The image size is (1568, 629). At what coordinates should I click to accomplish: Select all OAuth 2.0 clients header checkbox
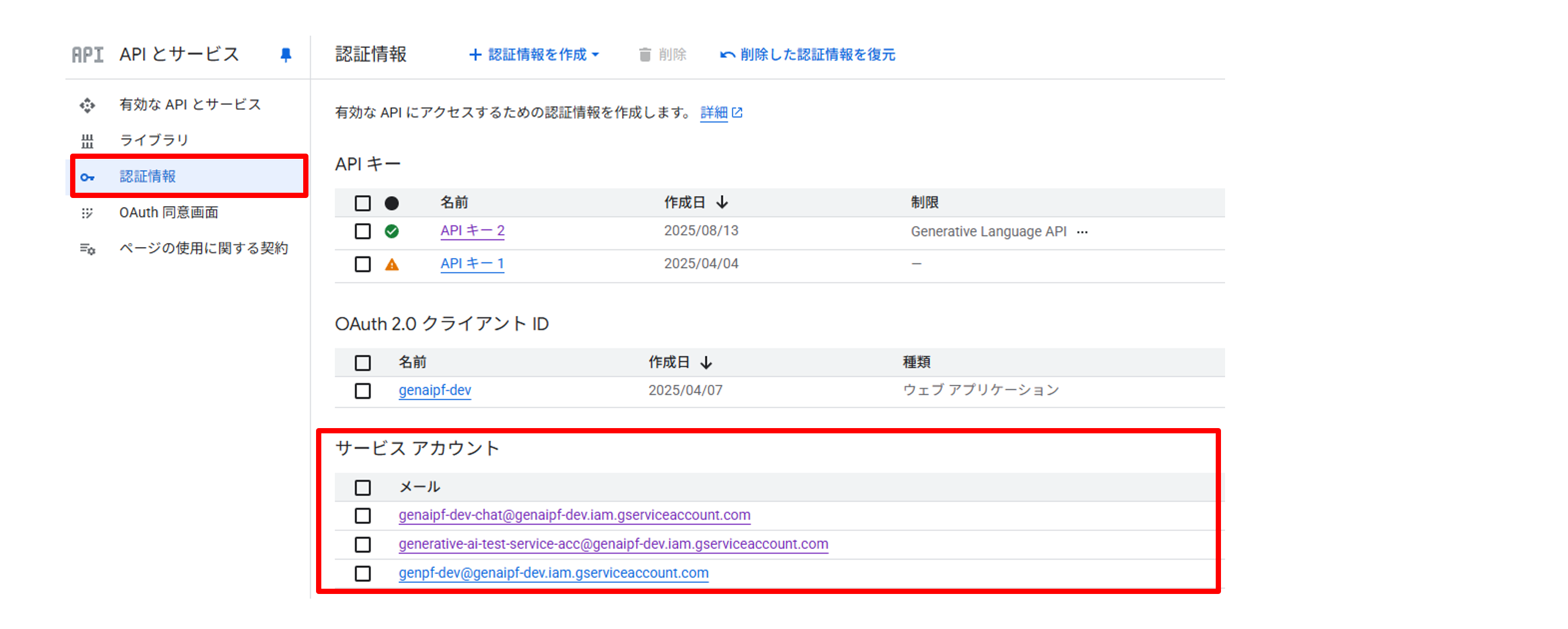coord(363,363)
